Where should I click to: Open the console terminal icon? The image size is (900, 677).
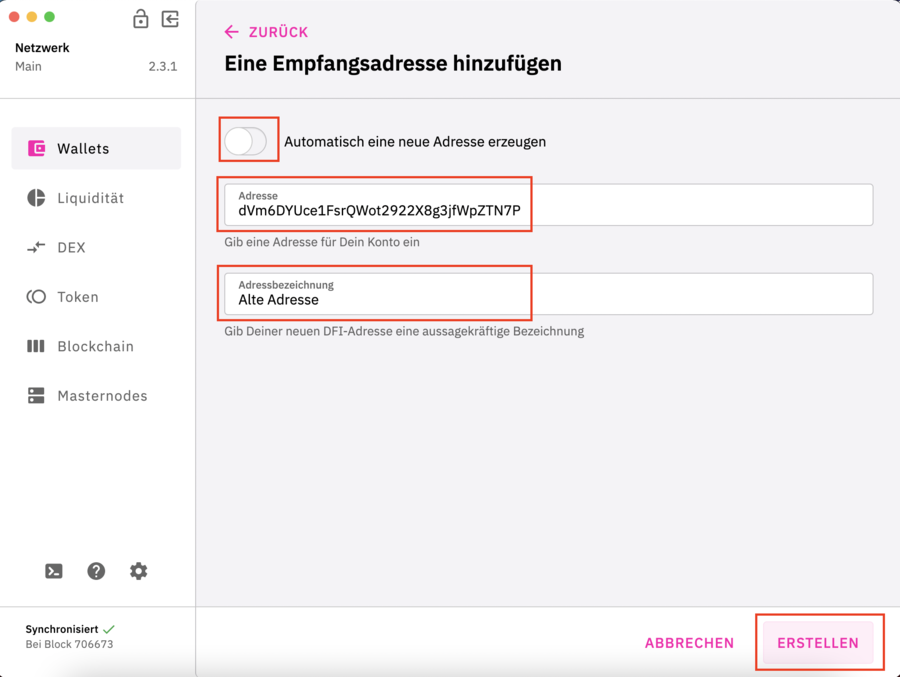(54, 571)
